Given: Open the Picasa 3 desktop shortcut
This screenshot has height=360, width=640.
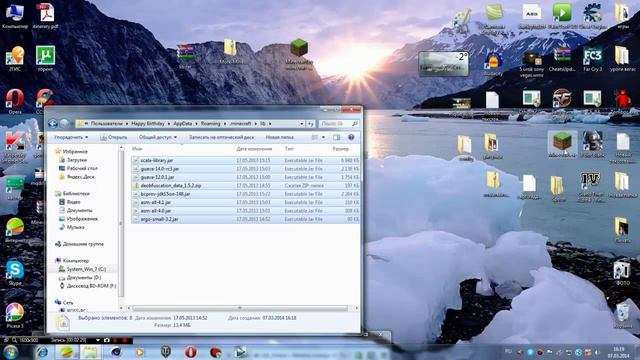Looking at the screenshot, I should 15,315.
